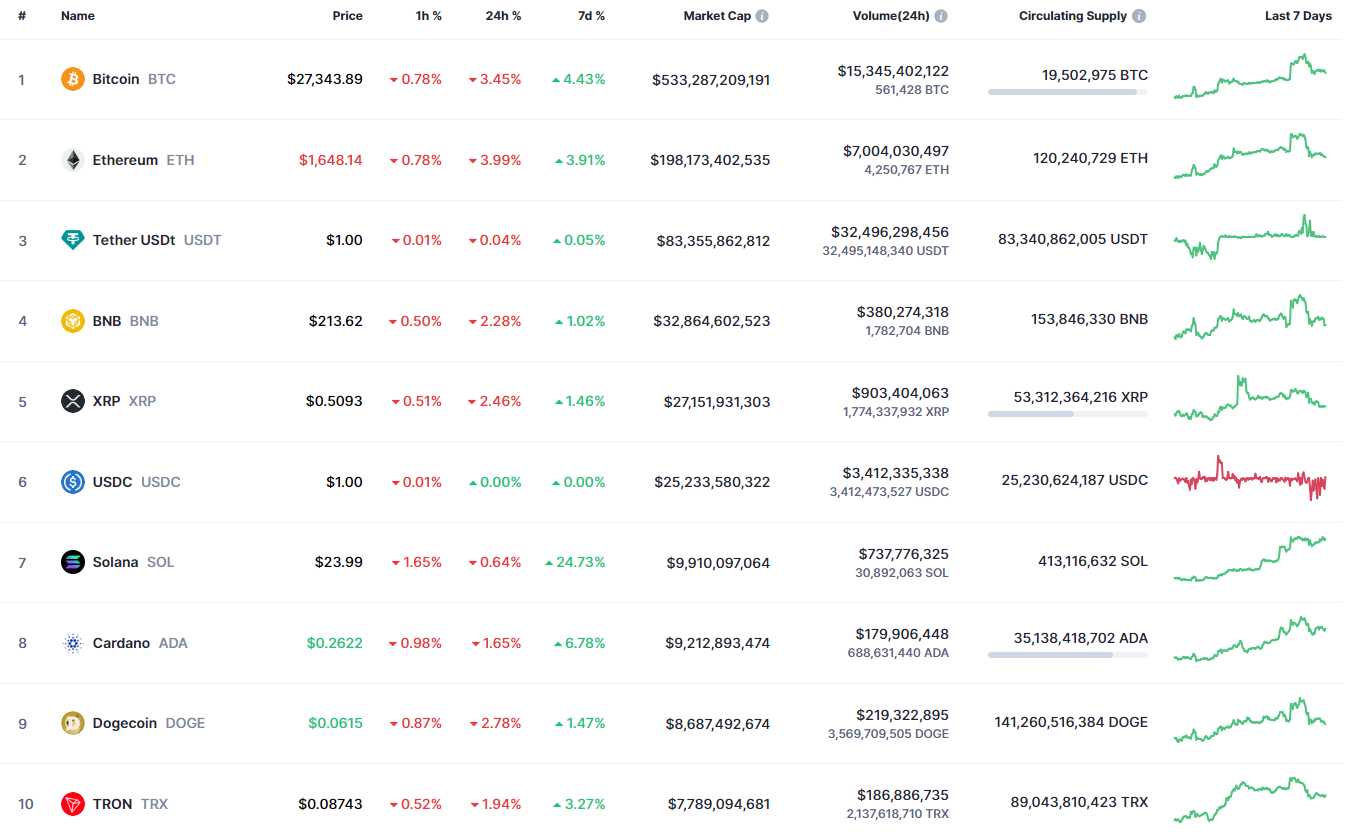Click the Dogecoin logo icon
This screenshot has height=837, width=1355.
pyautogui.click(x=73, y=723)
